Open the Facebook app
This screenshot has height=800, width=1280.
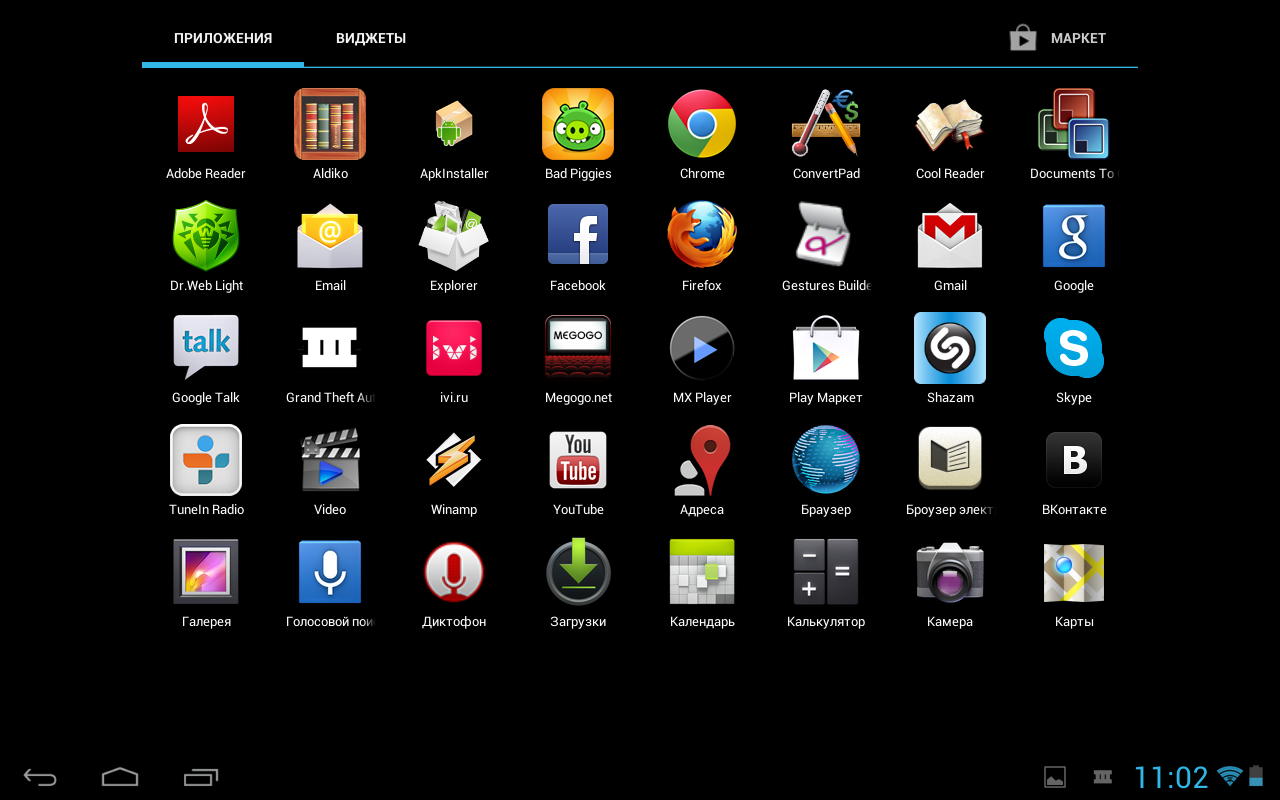[578, 236]
